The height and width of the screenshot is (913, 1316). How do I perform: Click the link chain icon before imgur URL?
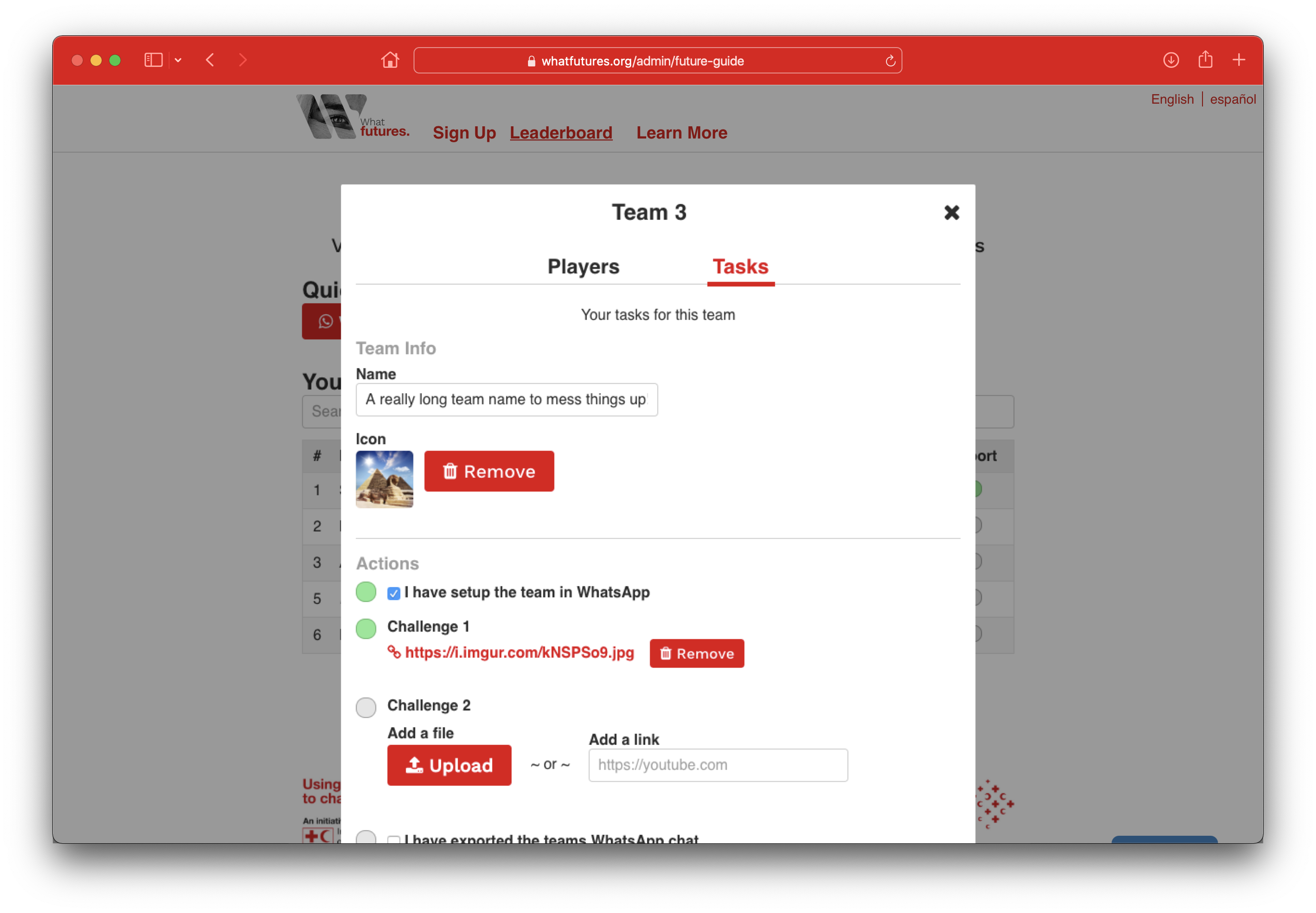coord(394,652)
